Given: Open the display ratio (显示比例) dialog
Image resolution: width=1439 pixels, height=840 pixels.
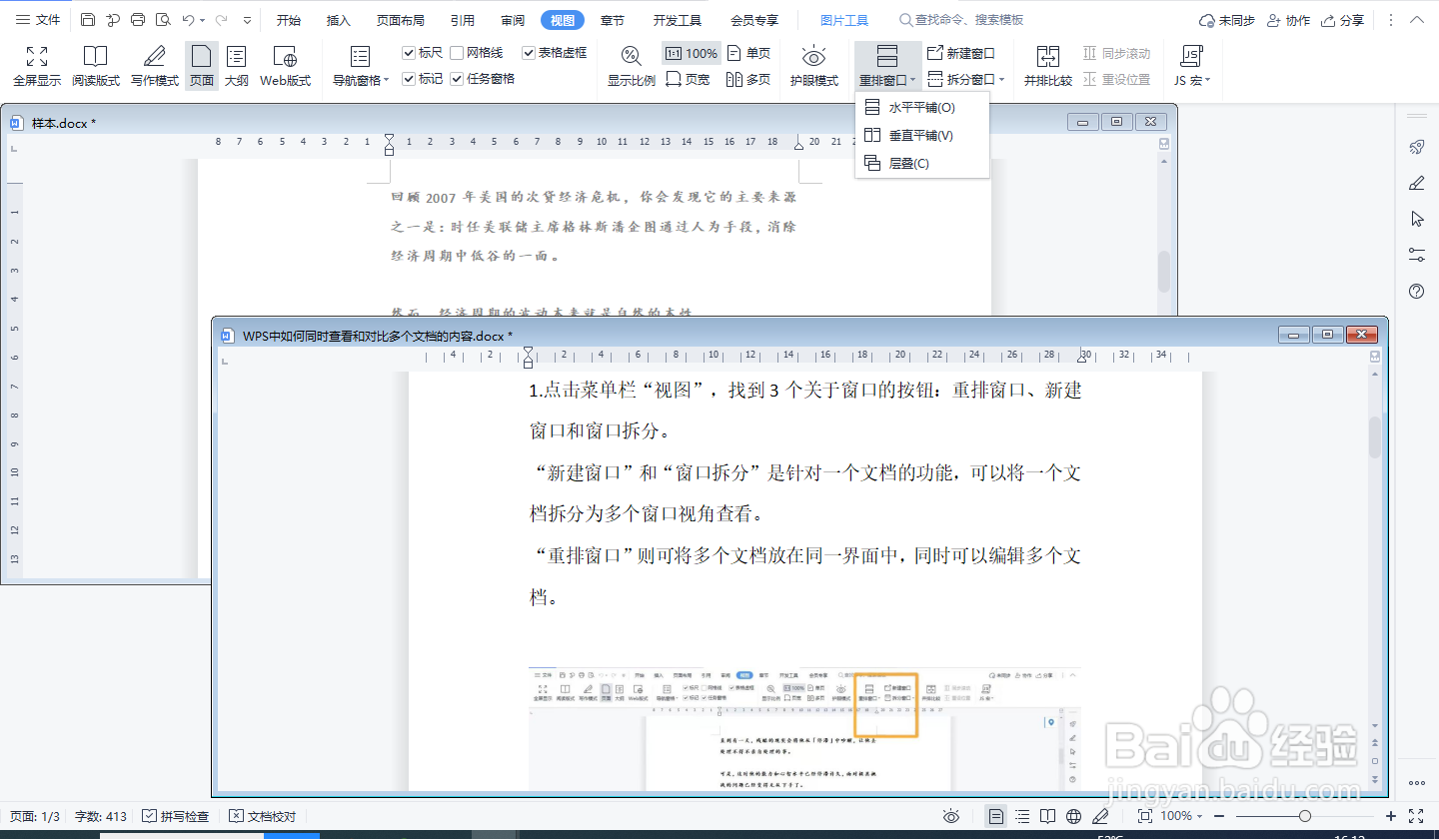Looking at the screenshot, I should click(631, 66).
